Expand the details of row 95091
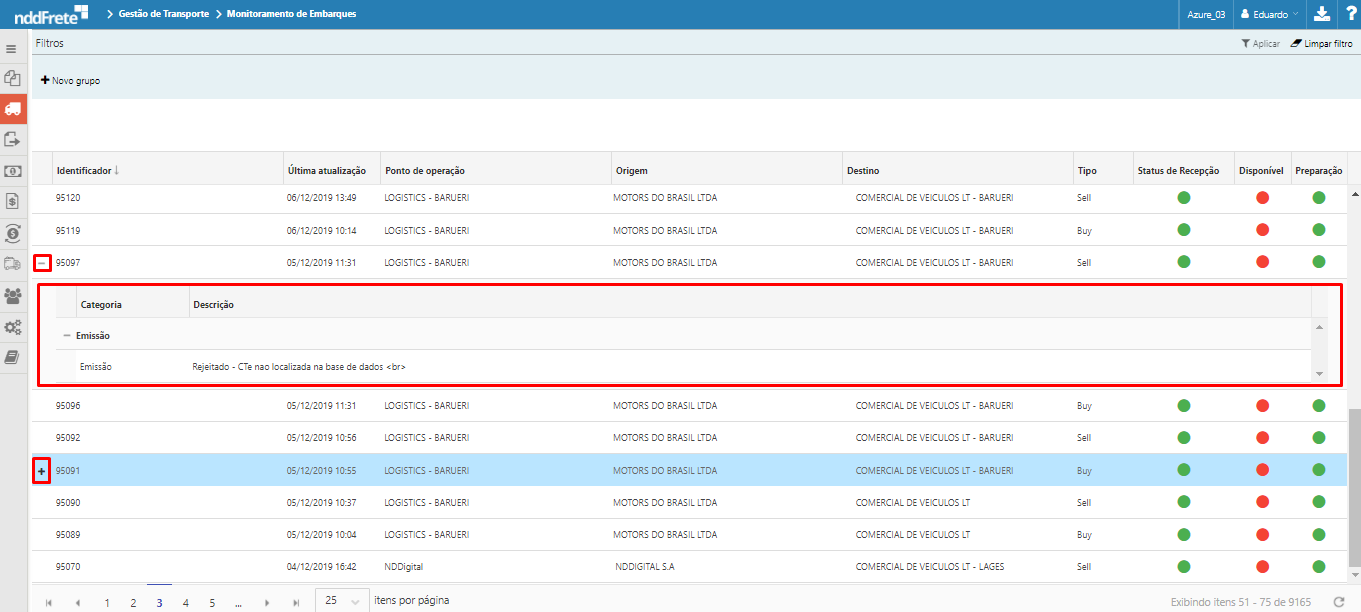The height and width of the screenshot is (612, 1361). (41, 471)
